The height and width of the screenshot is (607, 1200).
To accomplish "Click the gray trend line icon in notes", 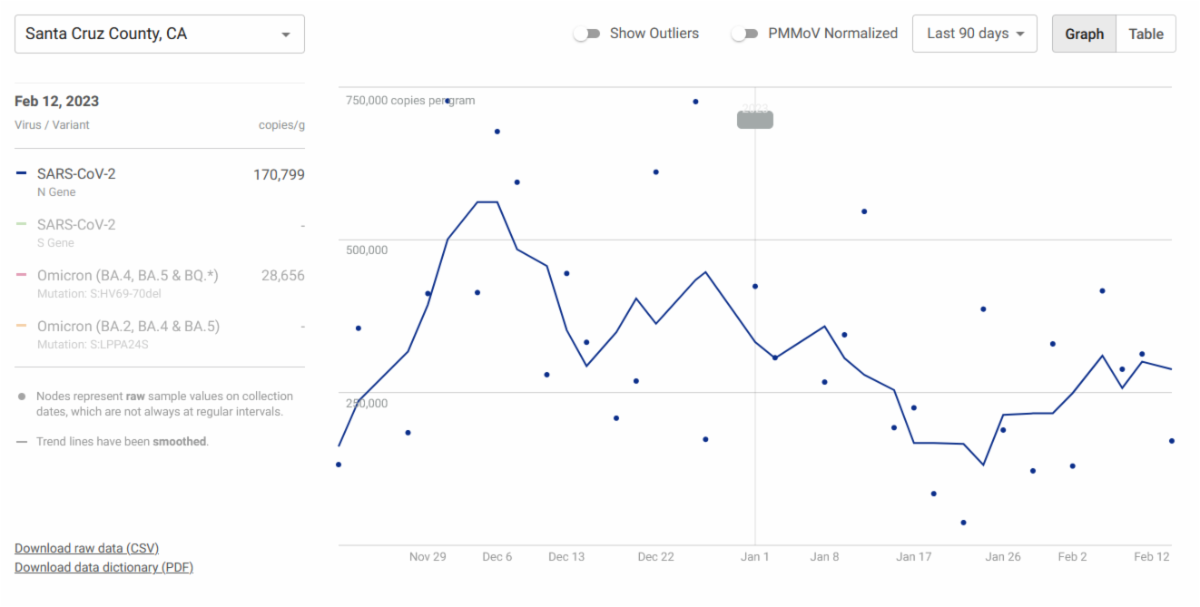I will click(22, 441).
